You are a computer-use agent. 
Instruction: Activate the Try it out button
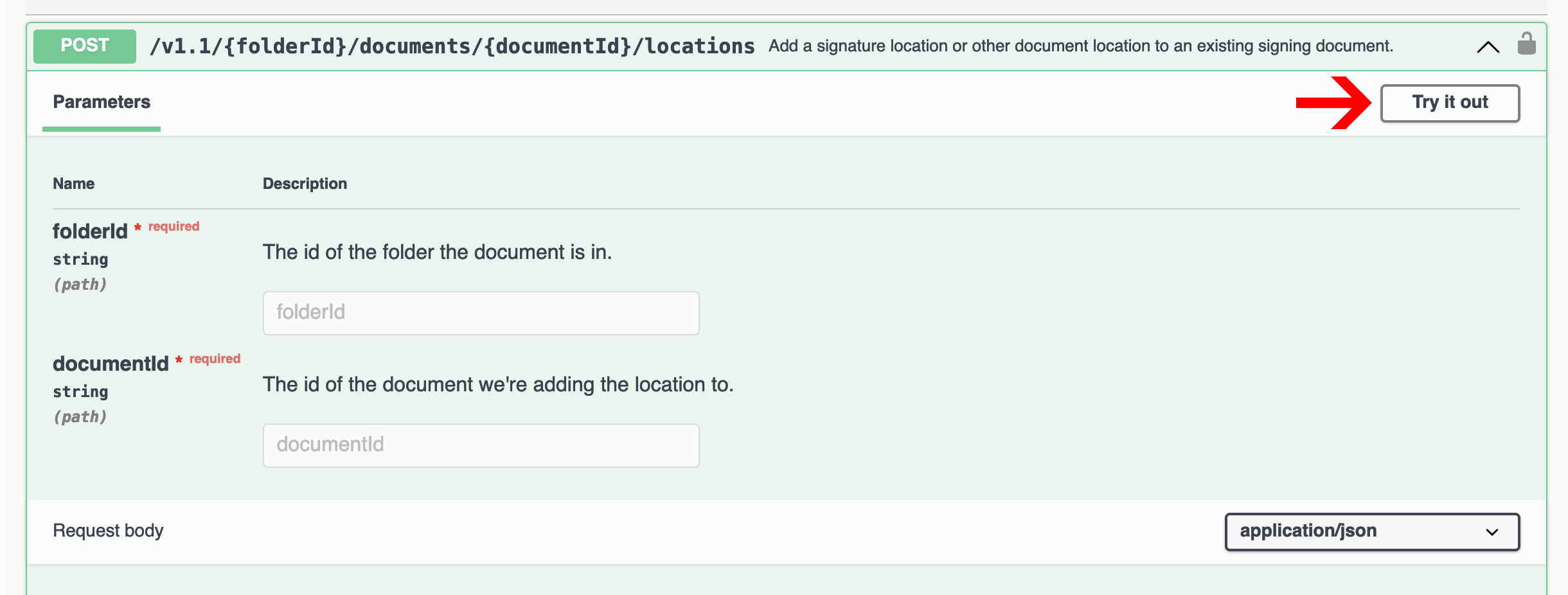click(x=1450, y=102)
